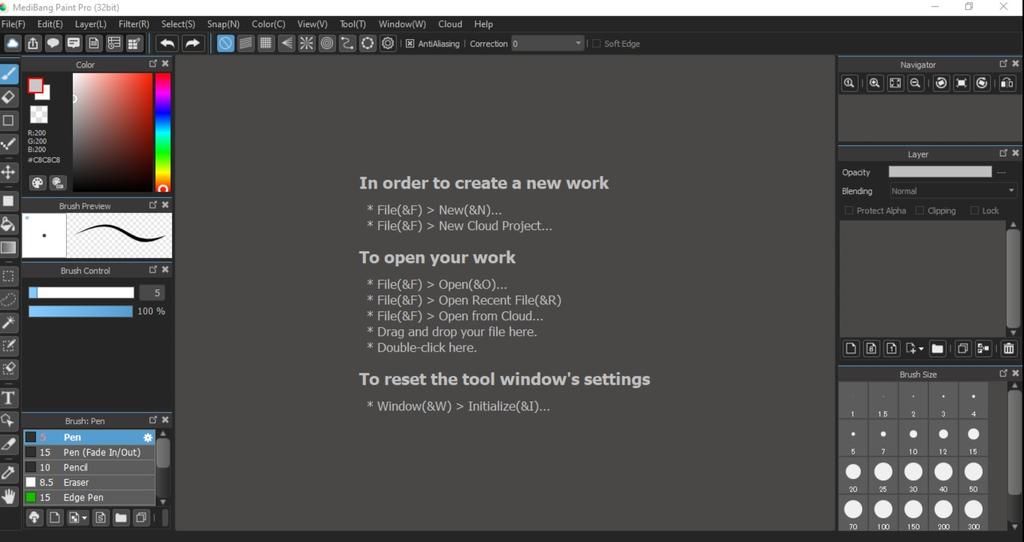Create a new layer in Layer panel
The width and height of the screenshot is (1024, 542).
pos(850,348)
